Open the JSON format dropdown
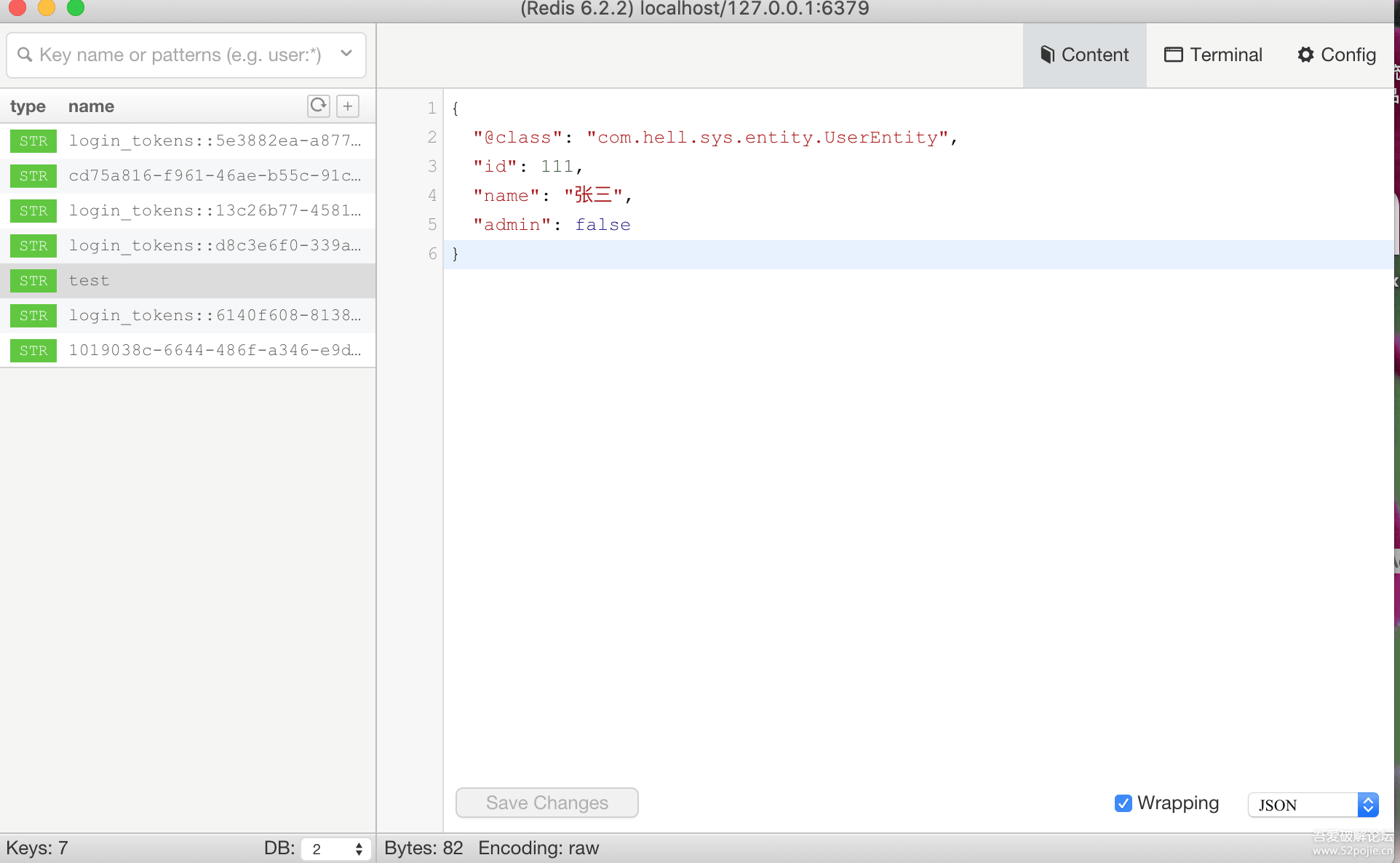Image resolution: width=1400 pixels, height=863 pixels. [x=1313, y=805]
